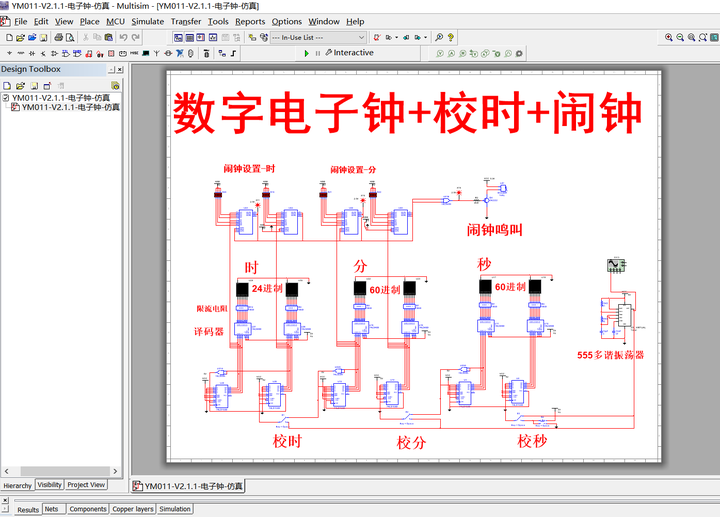Place a bus on schematic
Viewport: 720px width, 517px height.
tap(234, 54)
